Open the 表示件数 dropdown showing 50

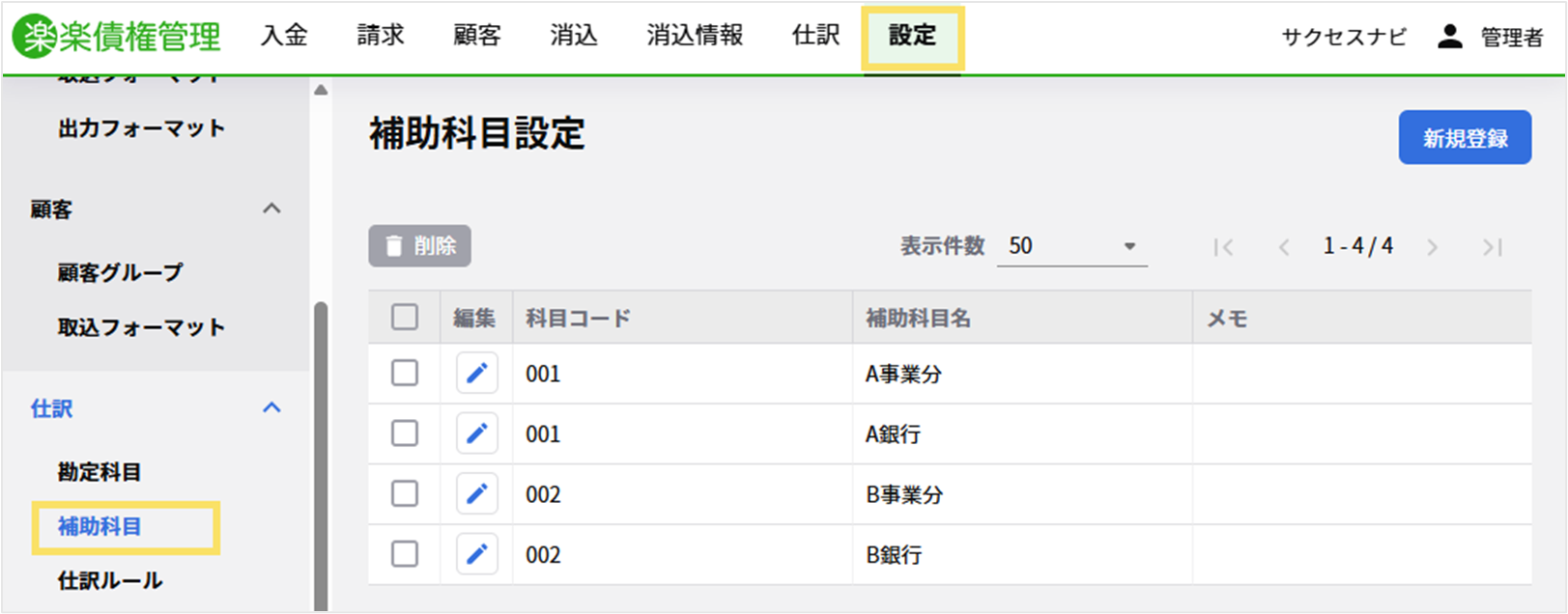coord(1070,246)
